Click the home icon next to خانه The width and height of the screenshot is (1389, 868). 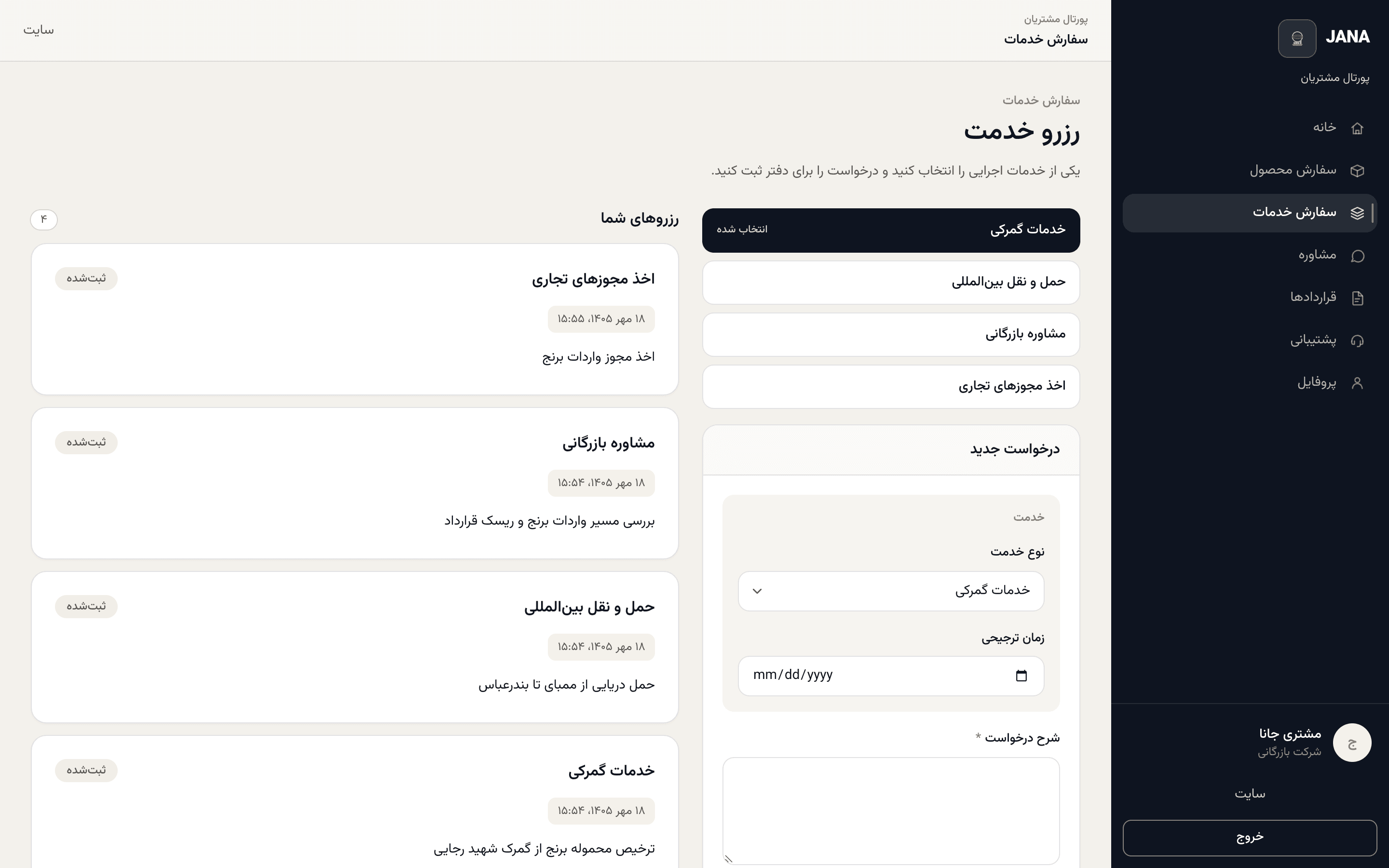(1357, 128)
